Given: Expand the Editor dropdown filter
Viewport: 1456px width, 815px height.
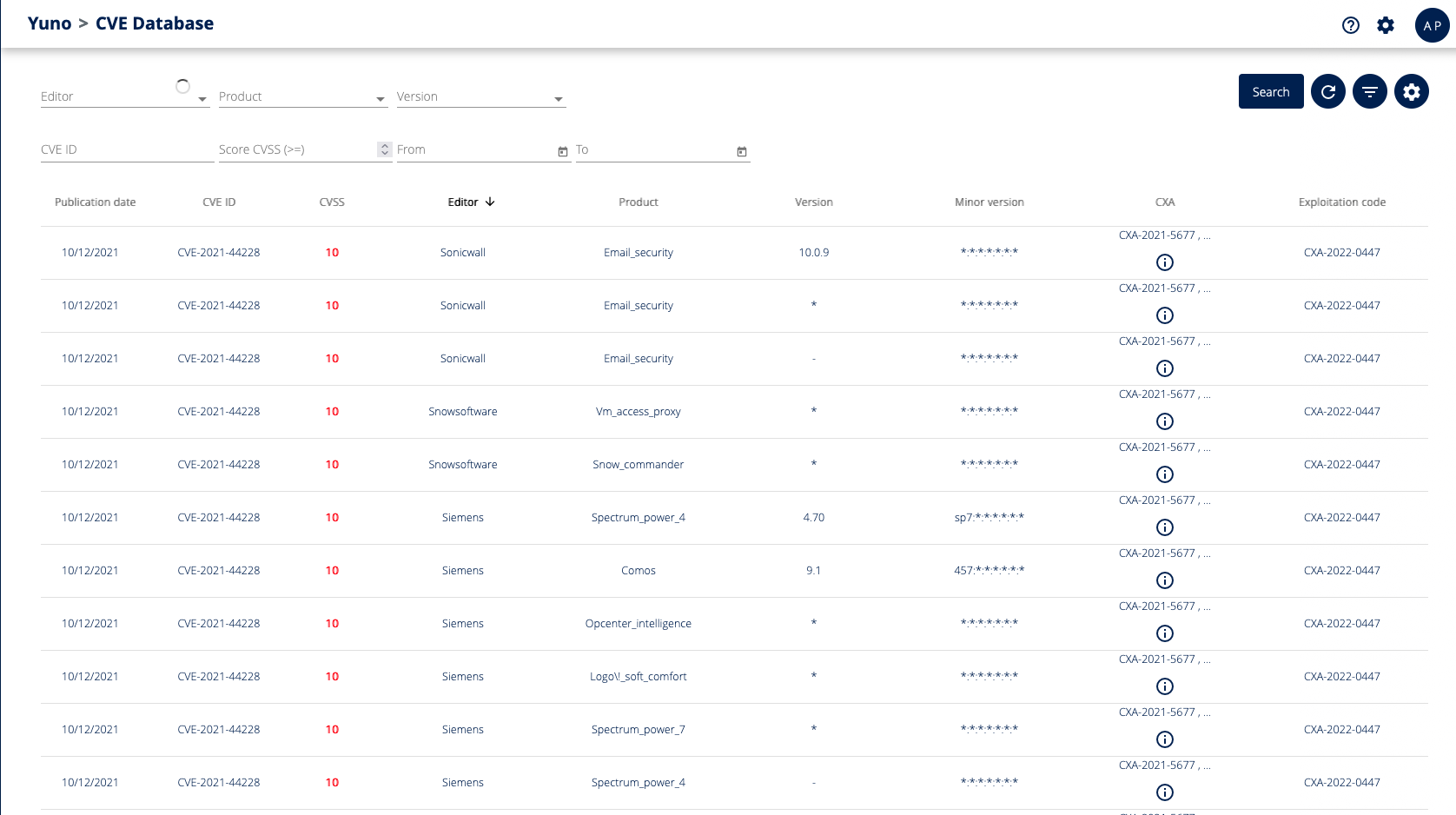Looking at the screenshot, I should (202, 99).
